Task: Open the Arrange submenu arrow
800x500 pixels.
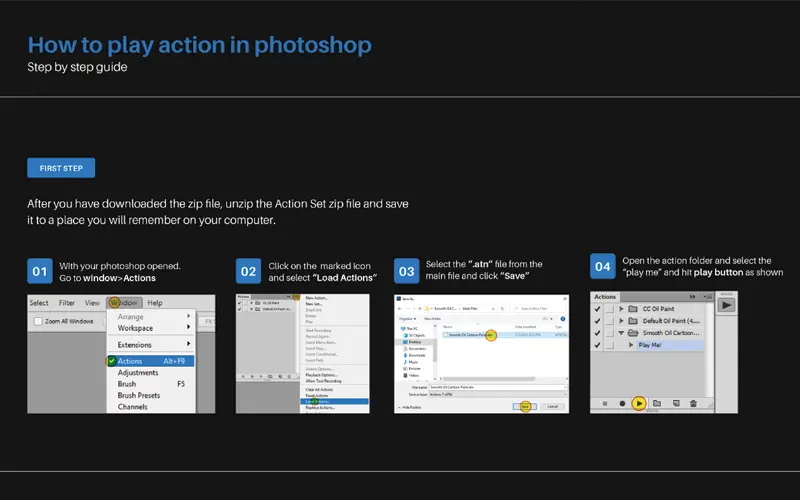Action: click(x=189, y=316)
